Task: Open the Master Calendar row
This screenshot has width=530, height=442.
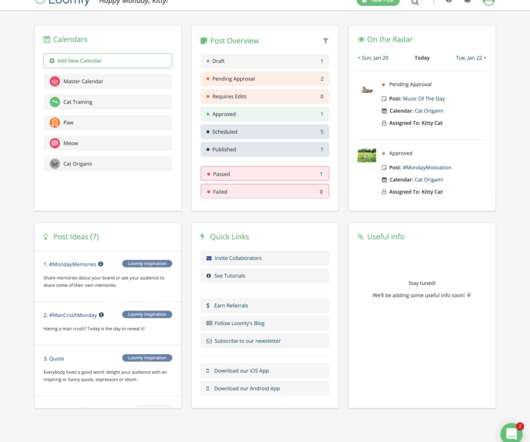Action: tap(107, 81)
